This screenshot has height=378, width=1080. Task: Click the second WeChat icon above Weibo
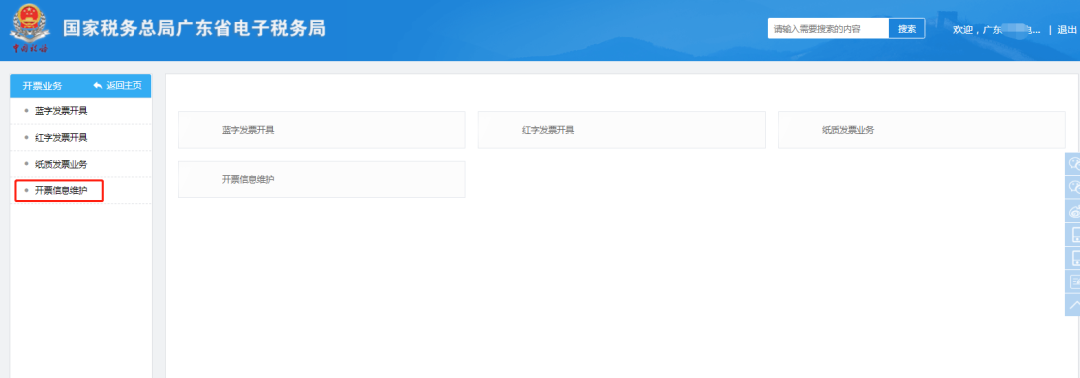pyautogui.click(x=1073, y=188)
